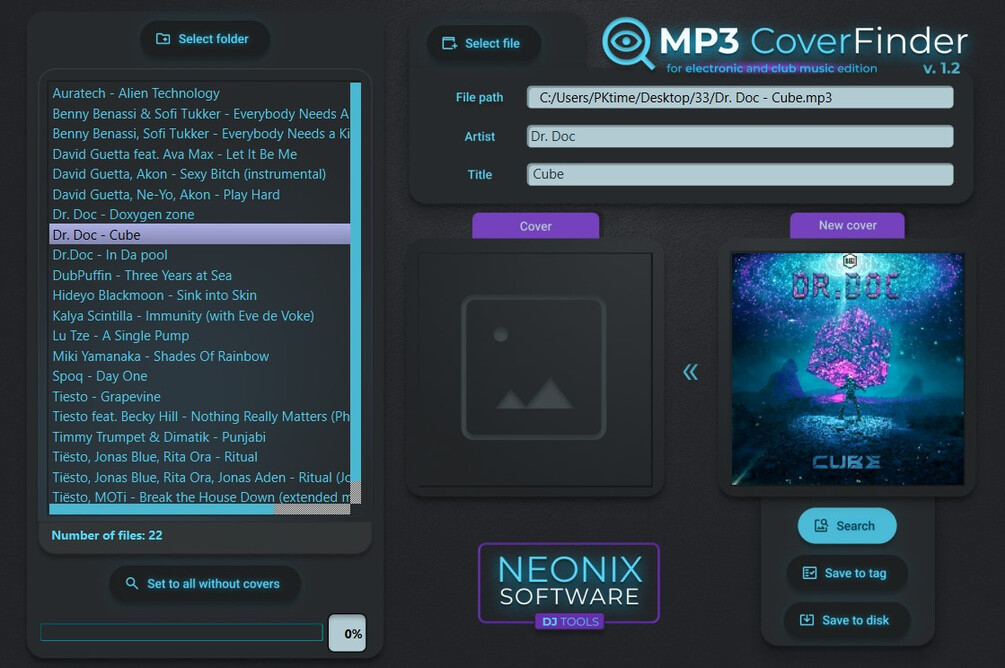
Task: Click the magnifier icon in Set to all without covers
Action: coord(131,583)
